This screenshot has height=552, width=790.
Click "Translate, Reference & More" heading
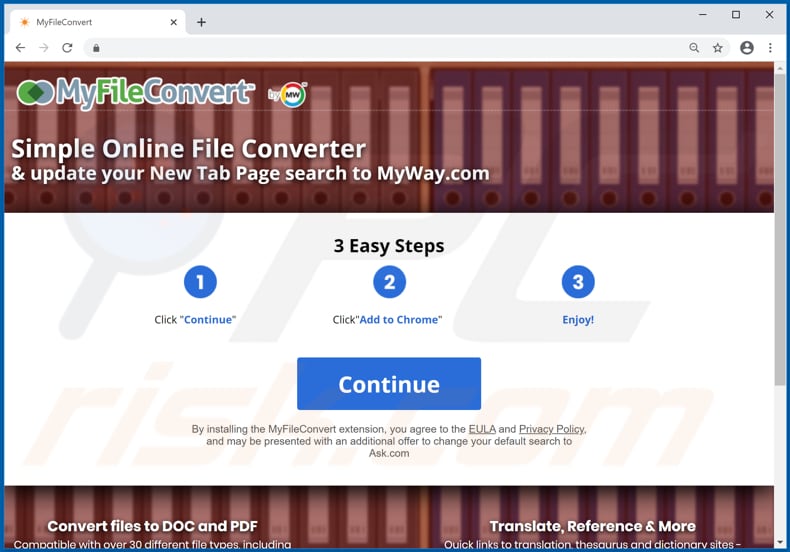pyautogui.click(x=592, y=526)
